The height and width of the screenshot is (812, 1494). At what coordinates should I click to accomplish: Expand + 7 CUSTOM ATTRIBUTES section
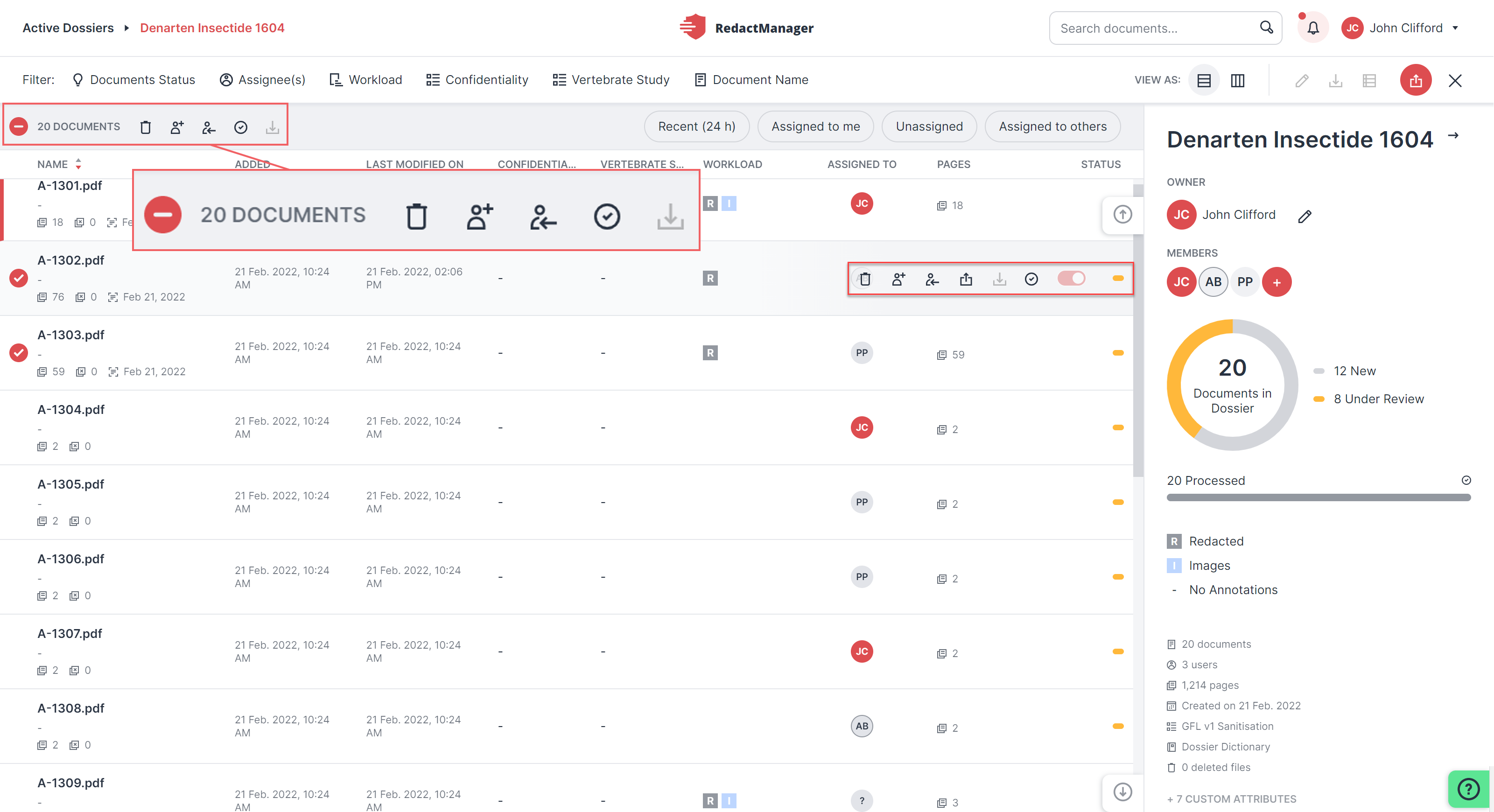[1231, 798]
